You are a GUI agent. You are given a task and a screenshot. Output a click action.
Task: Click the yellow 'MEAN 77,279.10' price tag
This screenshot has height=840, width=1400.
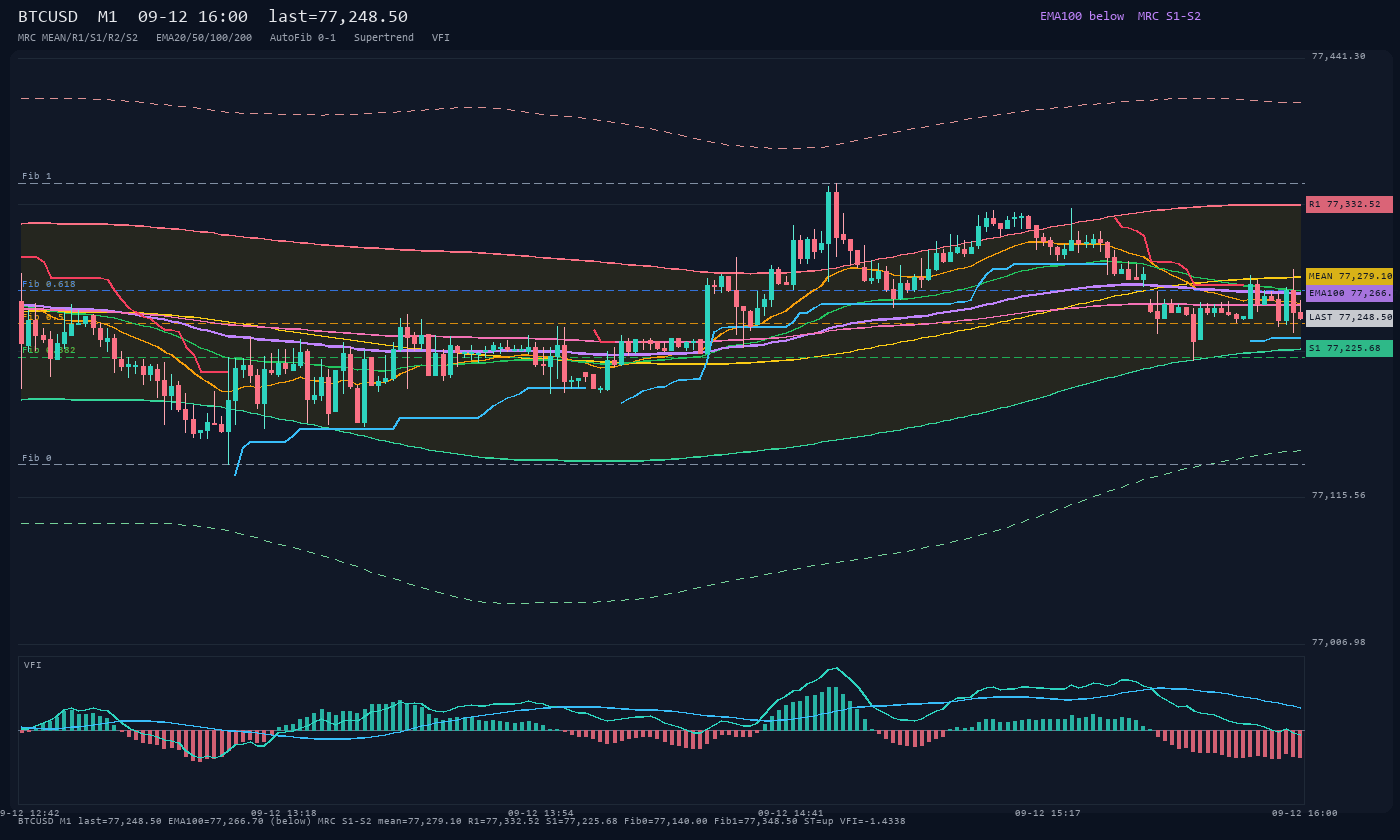pyautogui.click(x=1349, y=276)
